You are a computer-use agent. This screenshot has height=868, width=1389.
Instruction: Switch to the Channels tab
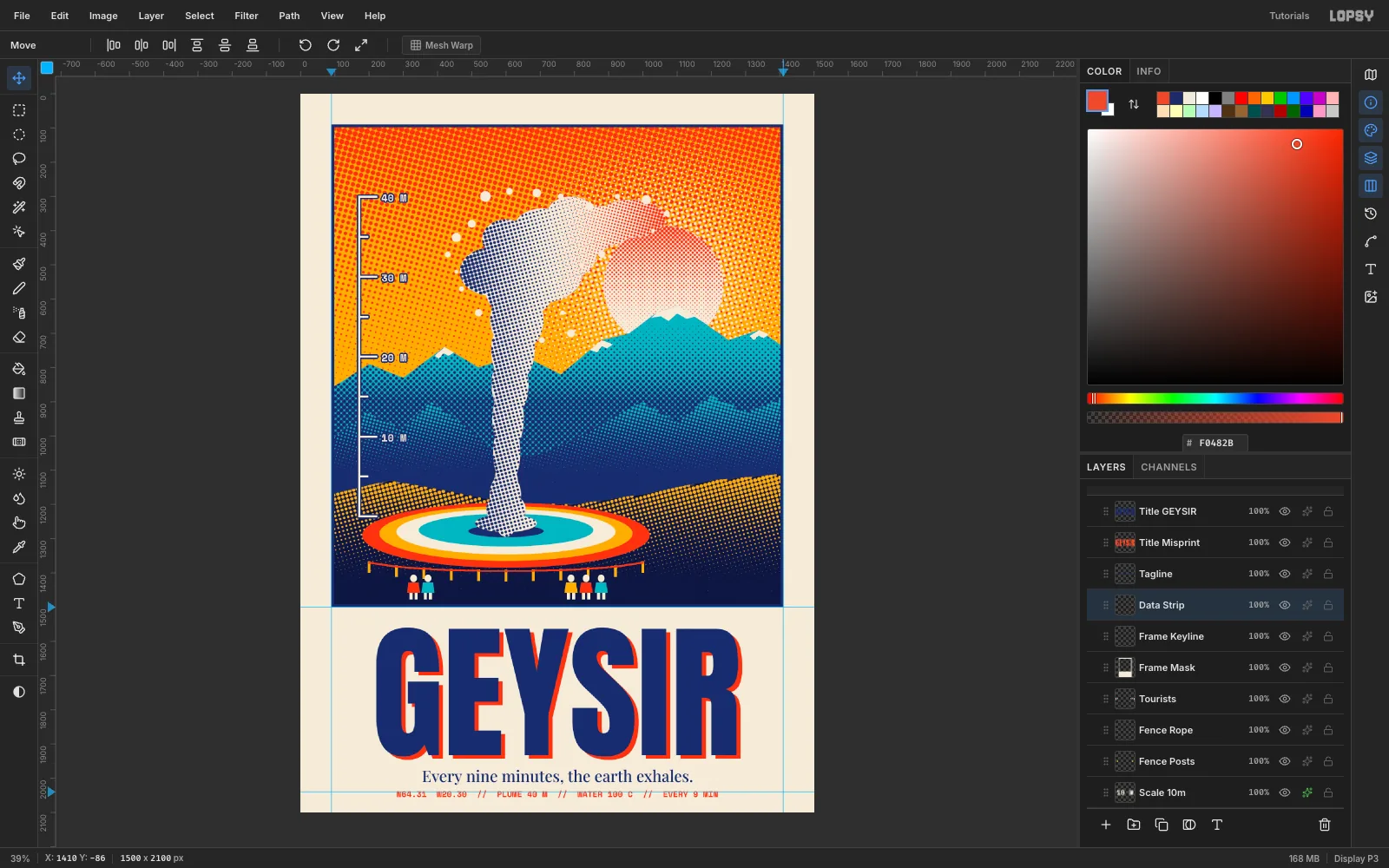[x=1168, y=467]
